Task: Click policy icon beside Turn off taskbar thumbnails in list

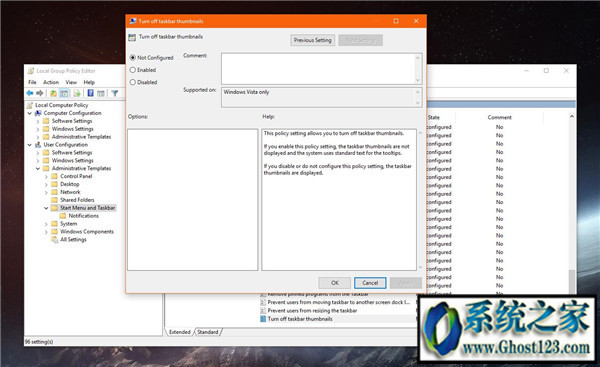Action: pyautogui.click(x=263, y=319)
